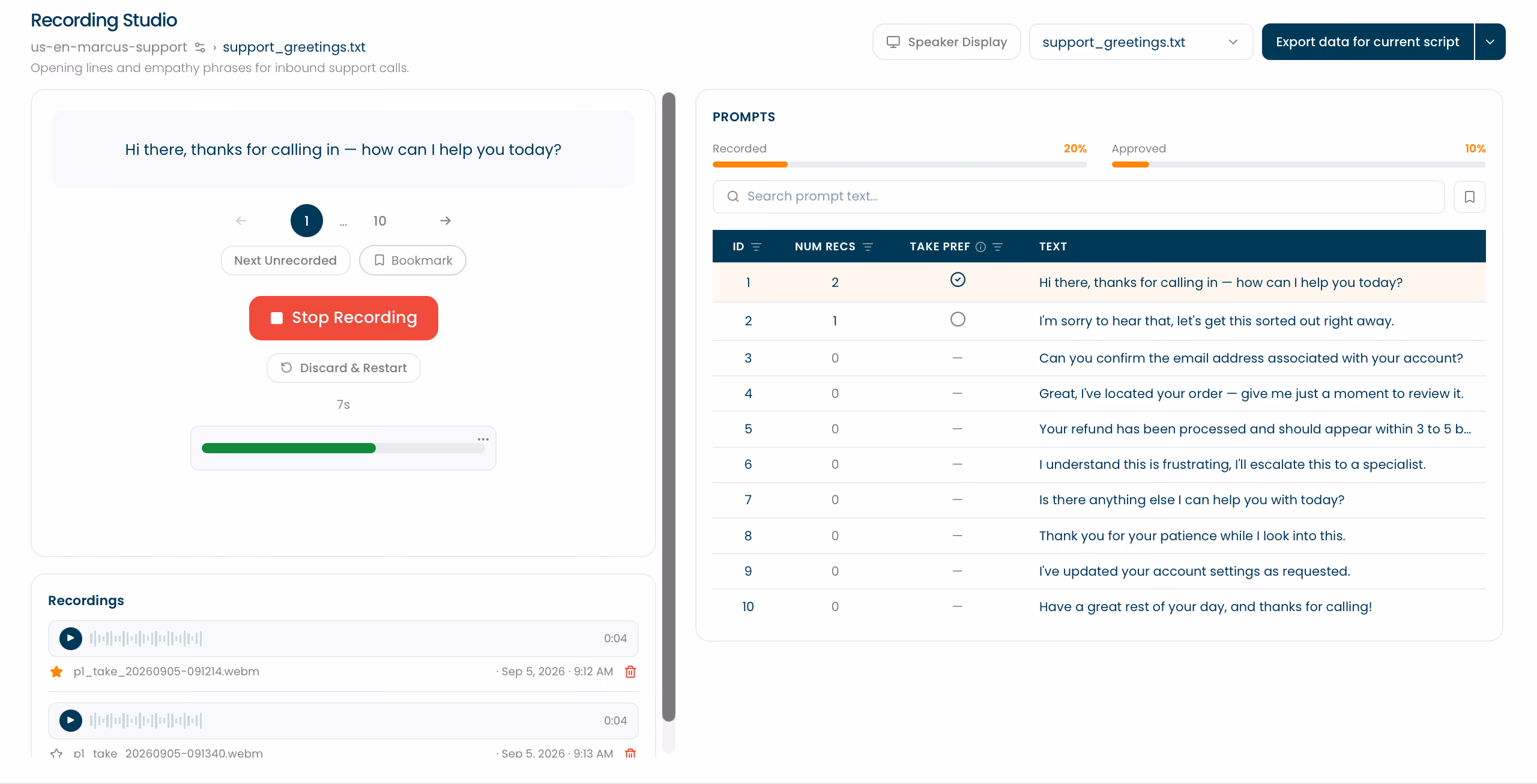Image resolution: width=1537 pixels, height=784 pixels.
Task: Star the p1_take_20260905-091340.webm take
Action: pyautogui.click(x=56, y=753)
